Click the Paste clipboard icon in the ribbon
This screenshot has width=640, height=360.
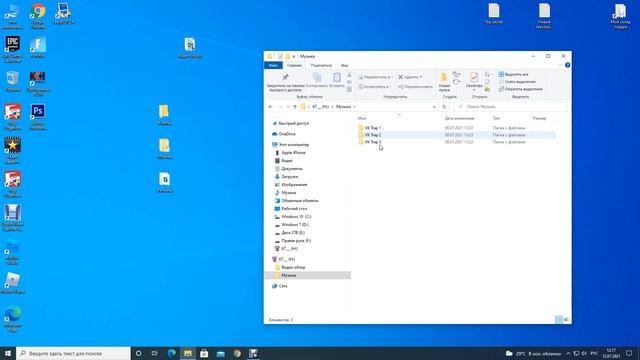pyautogui.click(x=337, y=77)
